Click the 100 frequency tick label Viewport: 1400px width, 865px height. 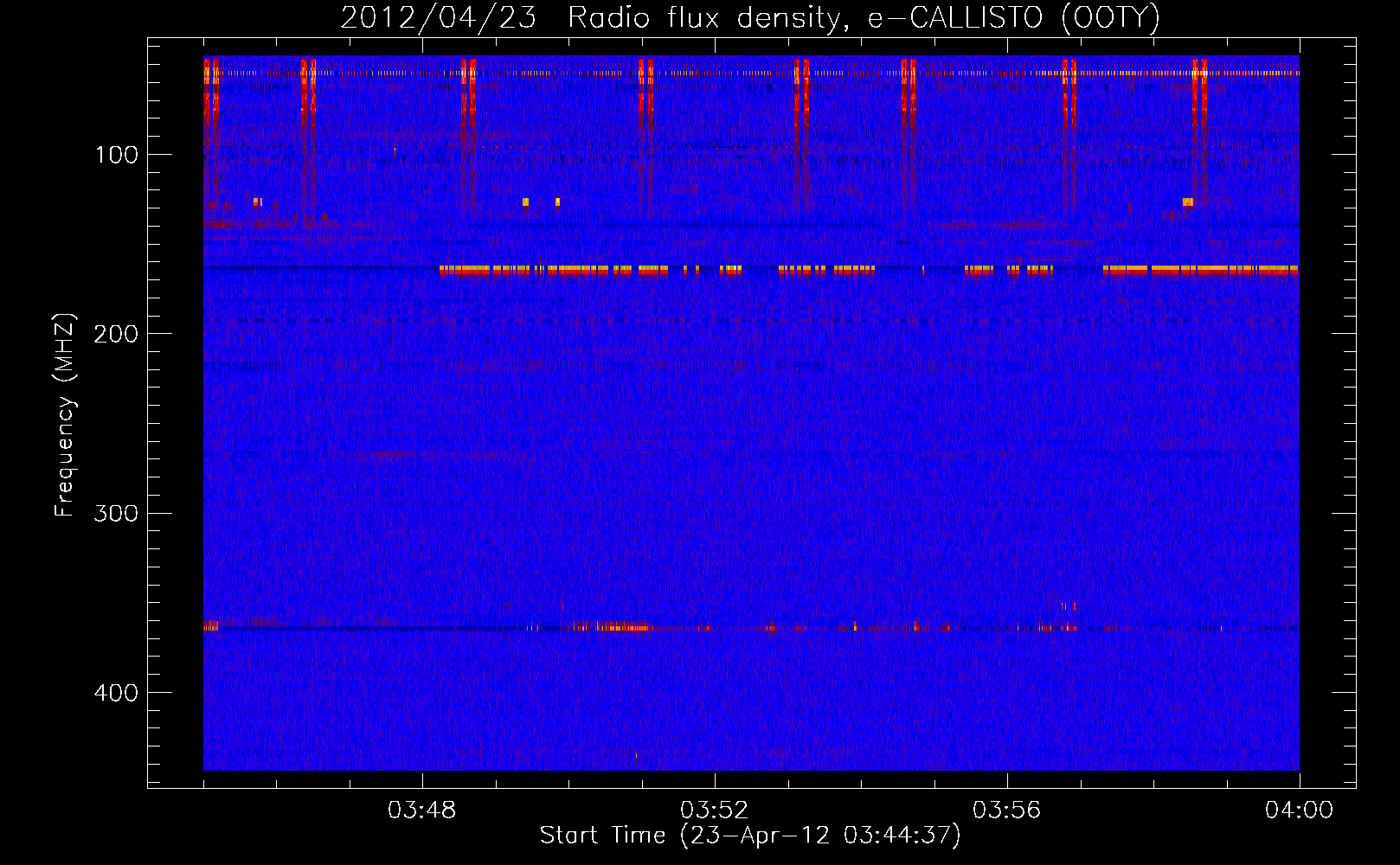click(x=117, y=155)
